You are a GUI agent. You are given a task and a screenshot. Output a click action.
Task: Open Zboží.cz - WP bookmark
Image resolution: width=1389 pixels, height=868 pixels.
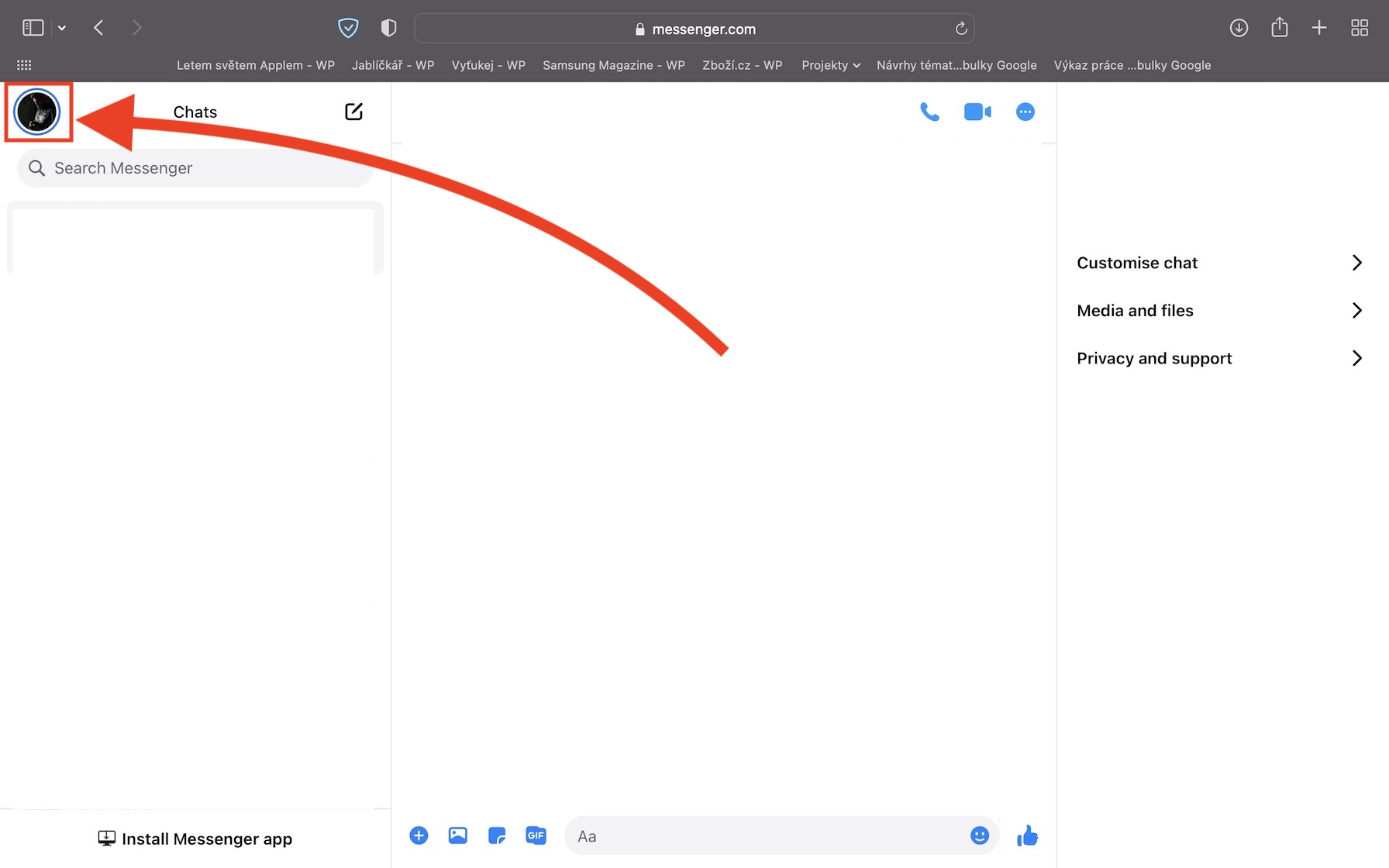743,65
